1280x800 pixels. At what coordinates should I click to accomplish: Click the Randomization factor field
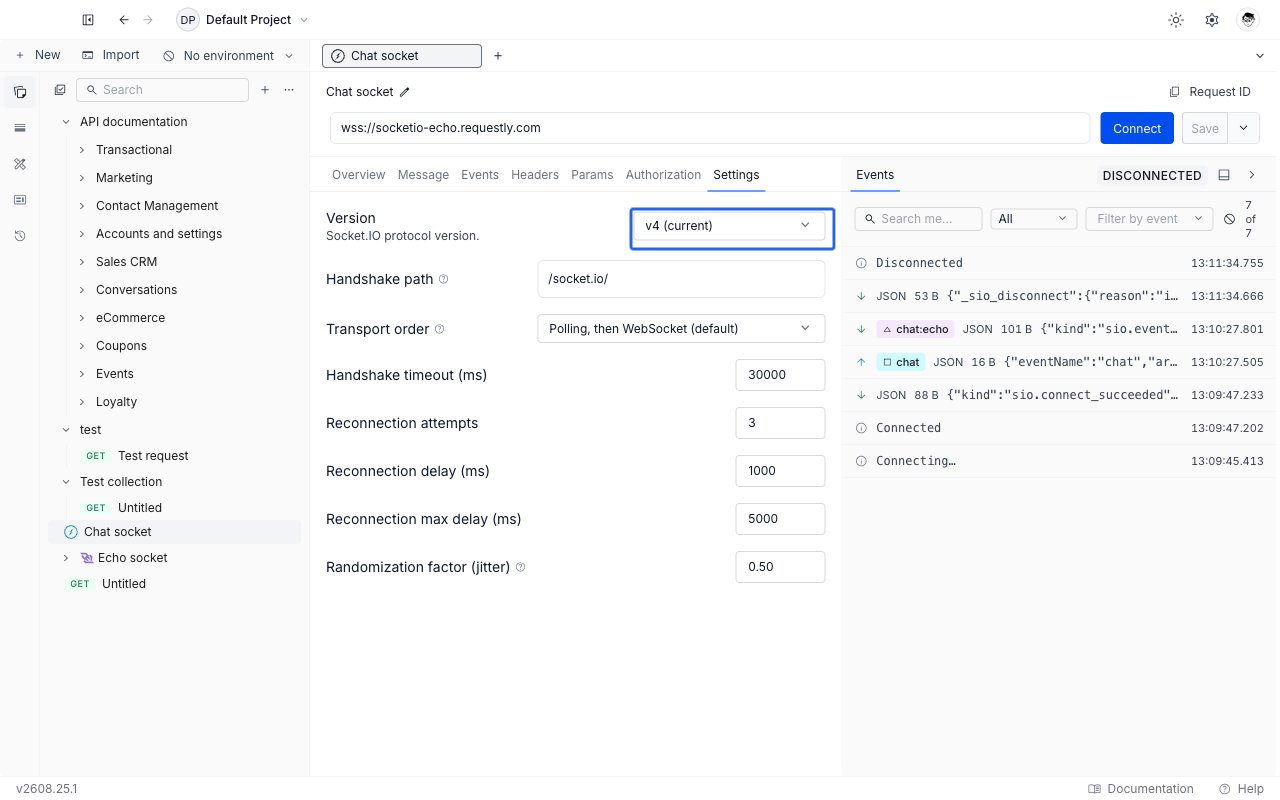[780, 567]
